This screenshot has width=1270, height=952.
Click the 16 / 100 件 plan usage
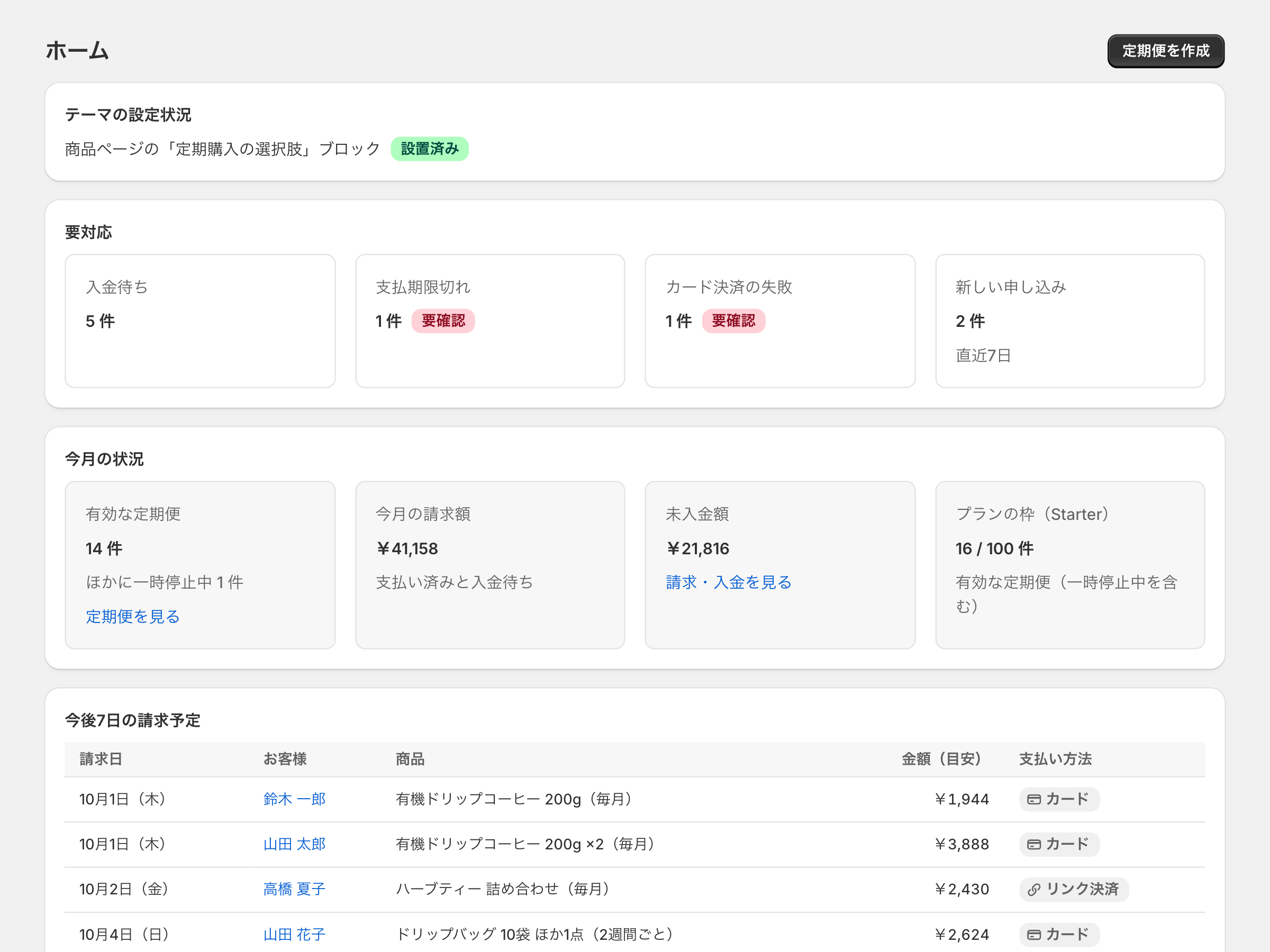pyautogui.click(x=994, y=548)
